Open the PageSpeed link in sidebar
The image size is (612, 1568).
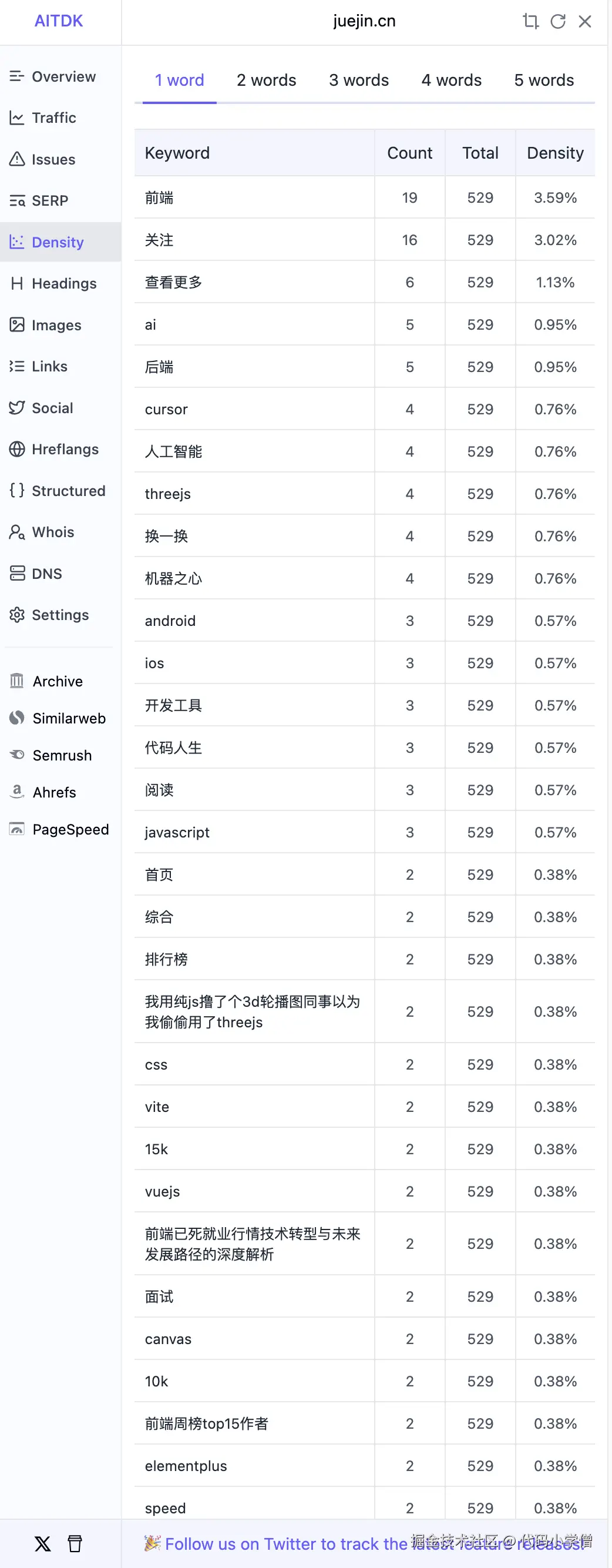point(70,830)
